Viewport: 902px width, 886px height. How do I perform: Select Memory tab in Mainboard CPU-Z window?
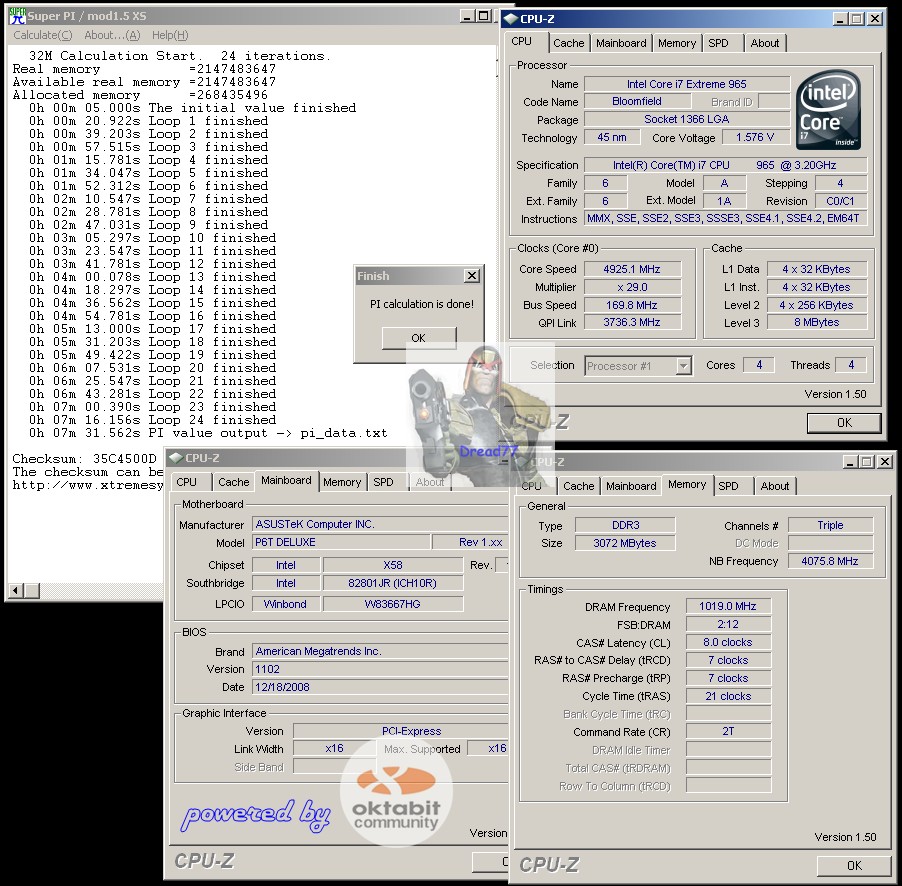[342, 482]
